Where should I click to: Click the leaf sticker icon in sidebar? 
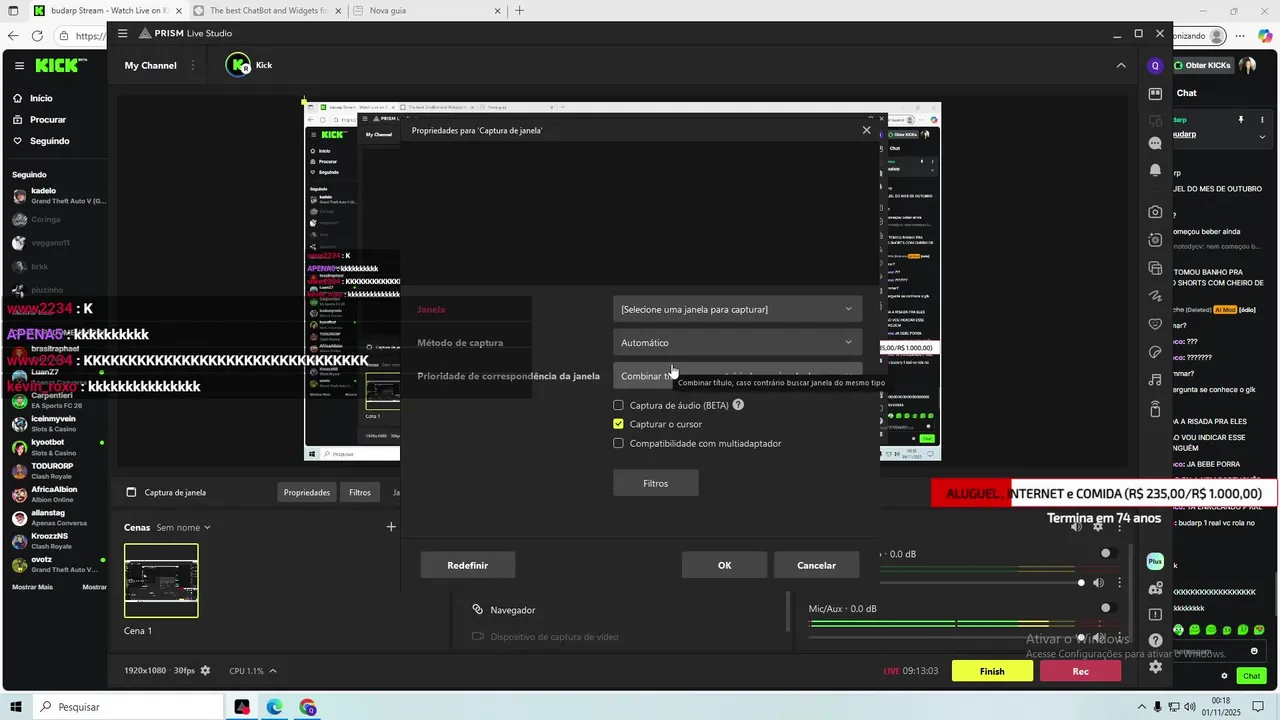1155,352
